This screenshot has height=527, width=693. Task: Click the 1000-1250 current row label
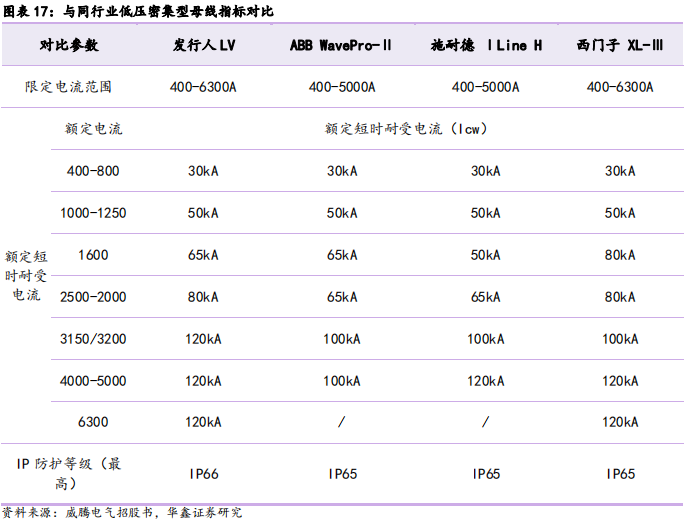coord(93,213)
